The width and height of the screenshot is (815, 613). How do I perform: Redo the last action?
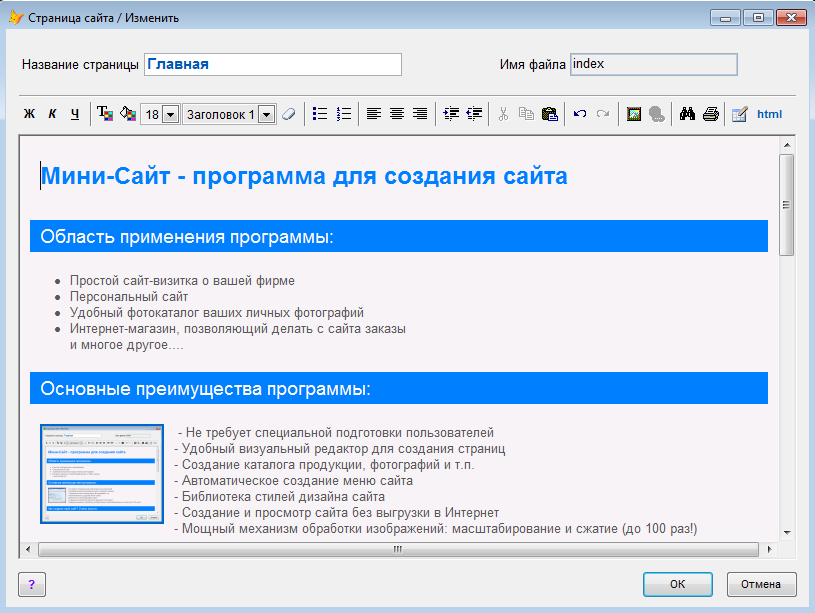coord(603,114)
